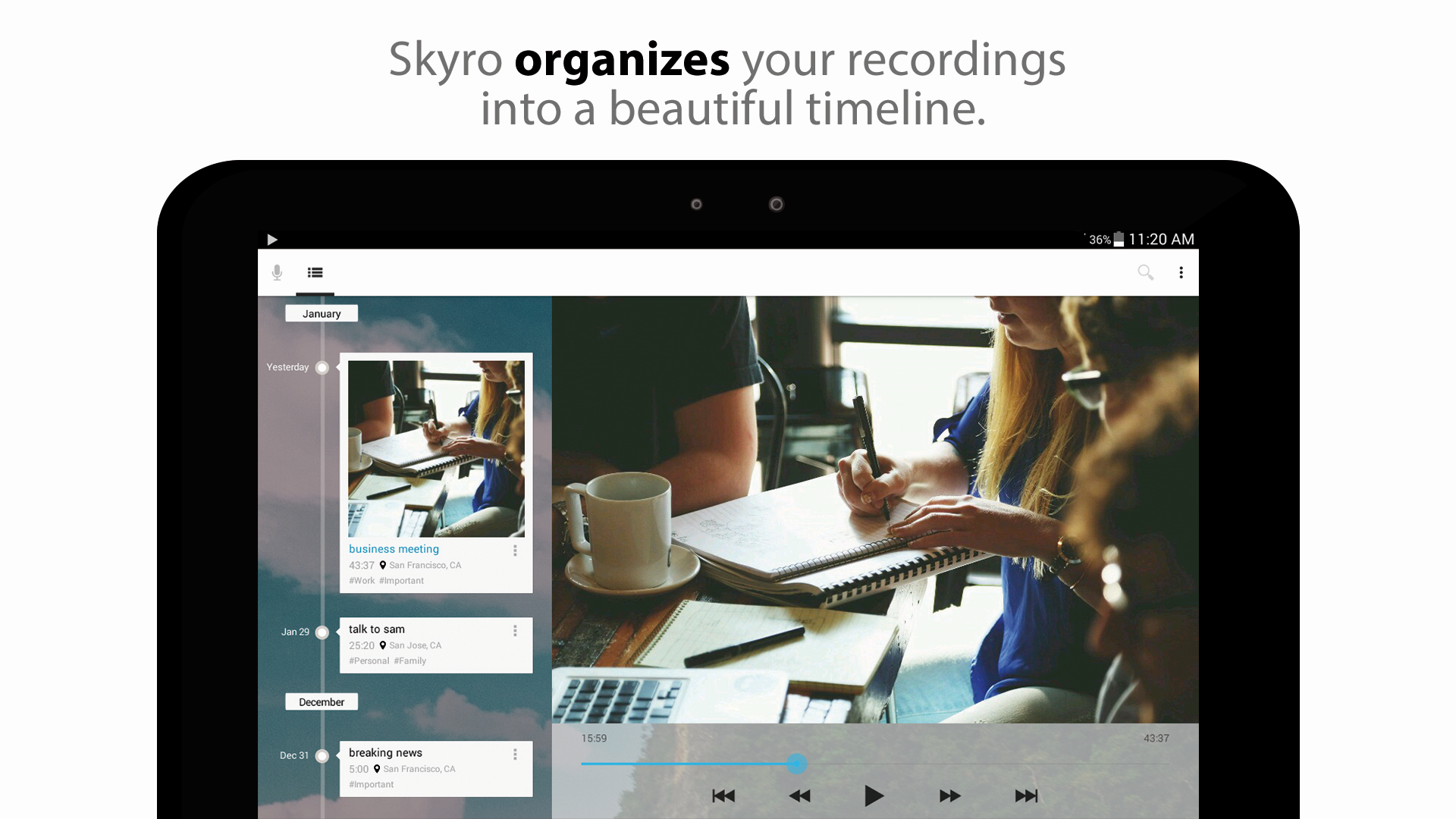The height and width of the screenshot is (819, 1456).
Task: Open options menu for talk to sam
Action: [x=515, y=631]
